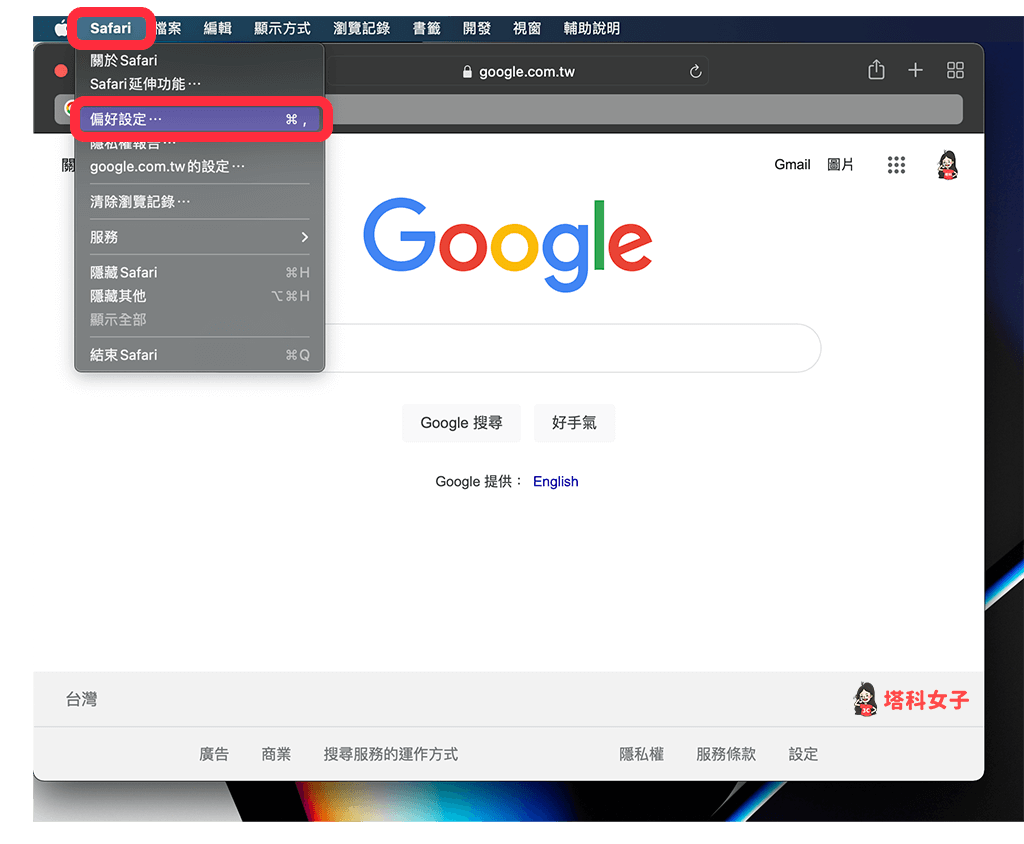Show tab overview grid icon

point(955,70)
